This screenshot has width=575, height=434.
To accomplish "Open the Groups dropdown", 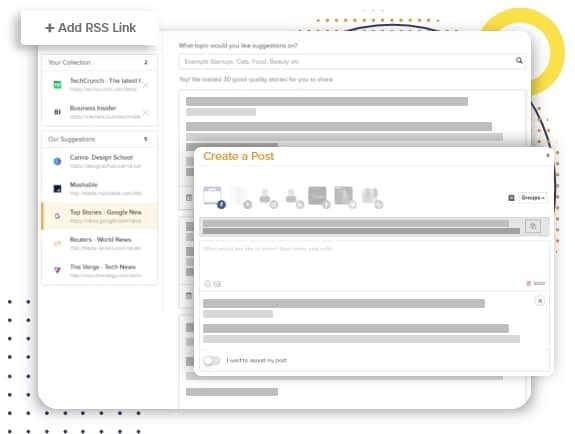I will pyautogui.click(x=533, y=198).
